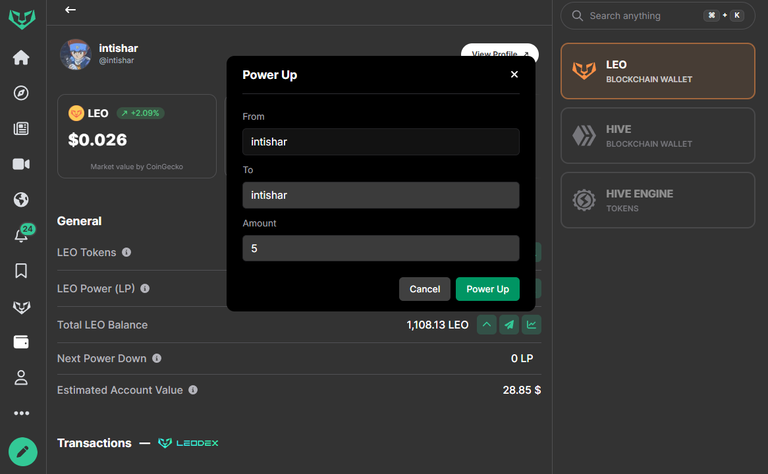Click the Amount input field
The height and width of the screenshot is (474, 768).
pyautogui.click(x=381, y=248)
